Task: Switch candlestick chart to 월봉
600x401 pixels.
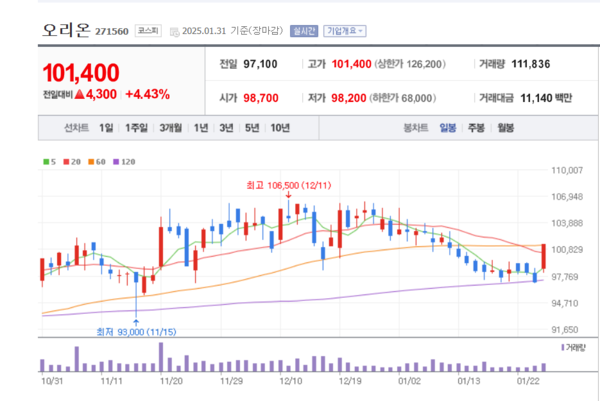Action: [505, 128]
